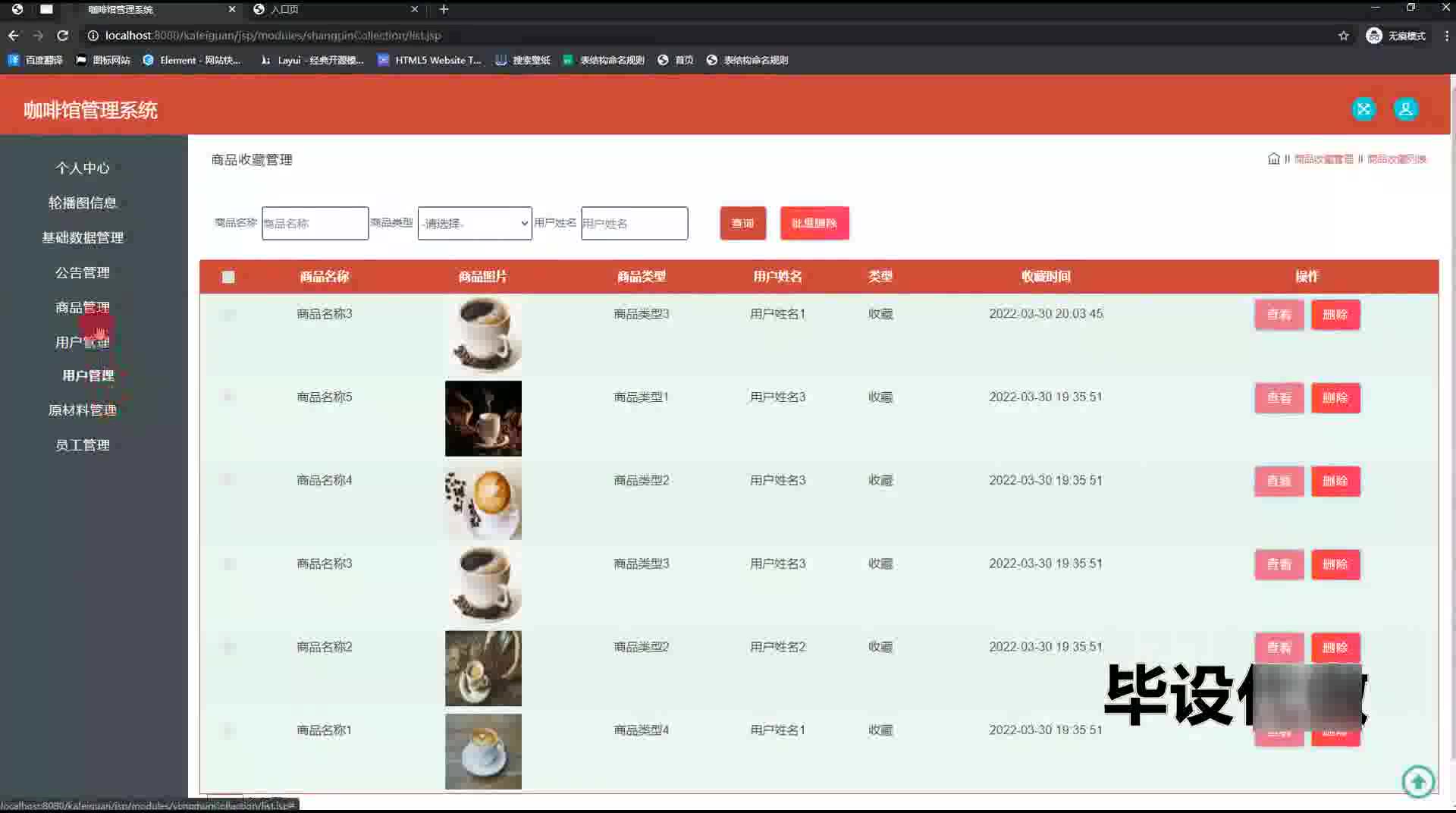Screen dimensions: 1456x813
Task: Open the 百度翻译 bookmark
Action: [35, 60]
